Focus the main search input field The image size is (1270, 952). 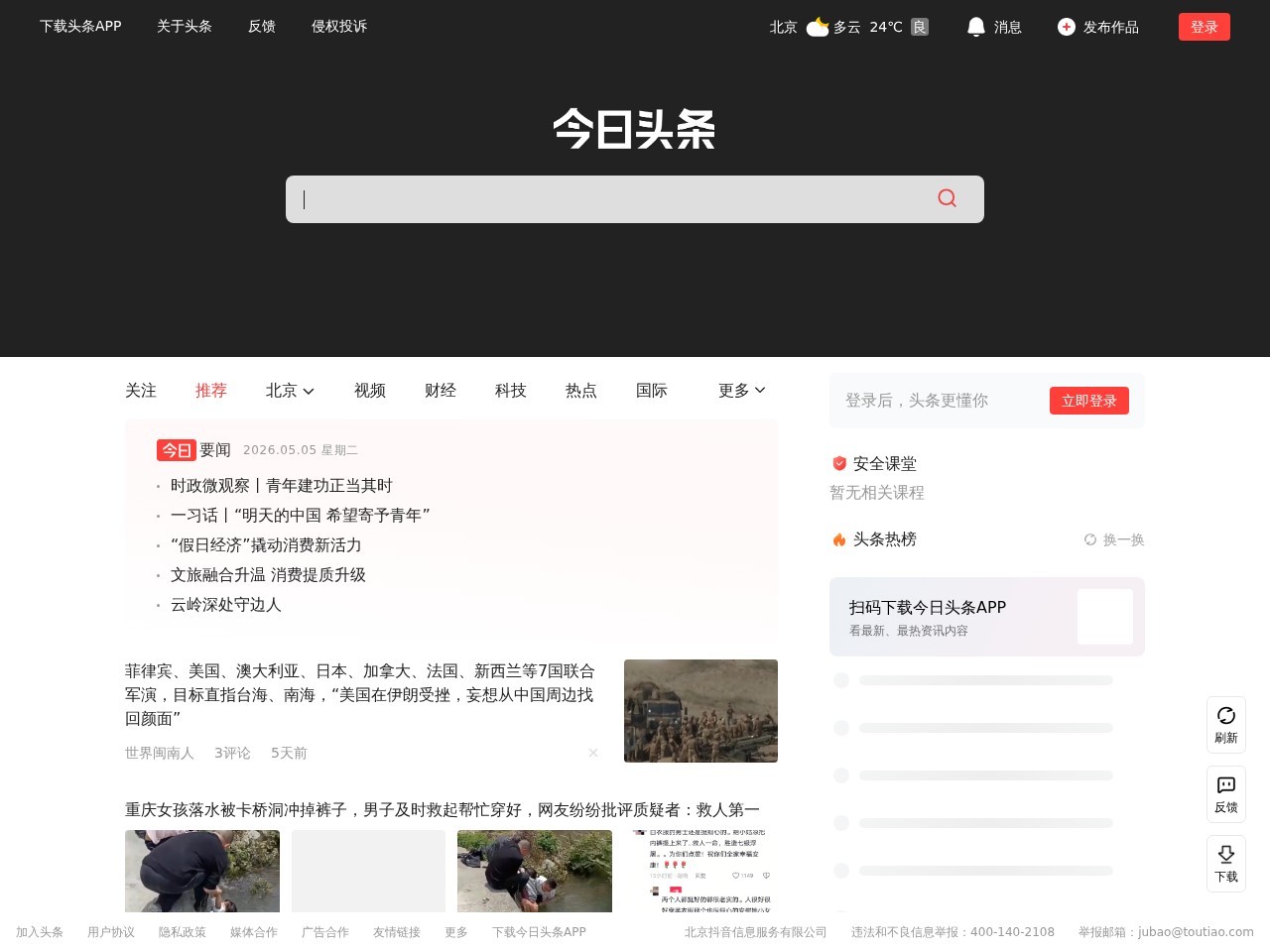coord(610,199)
